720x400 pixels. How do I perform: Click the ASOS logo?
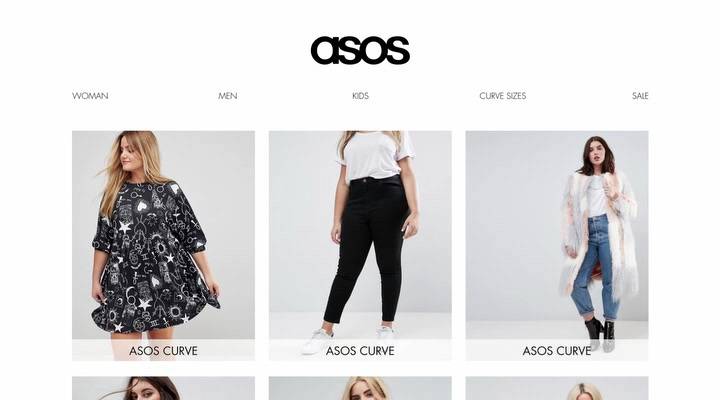tap(360, 50)
